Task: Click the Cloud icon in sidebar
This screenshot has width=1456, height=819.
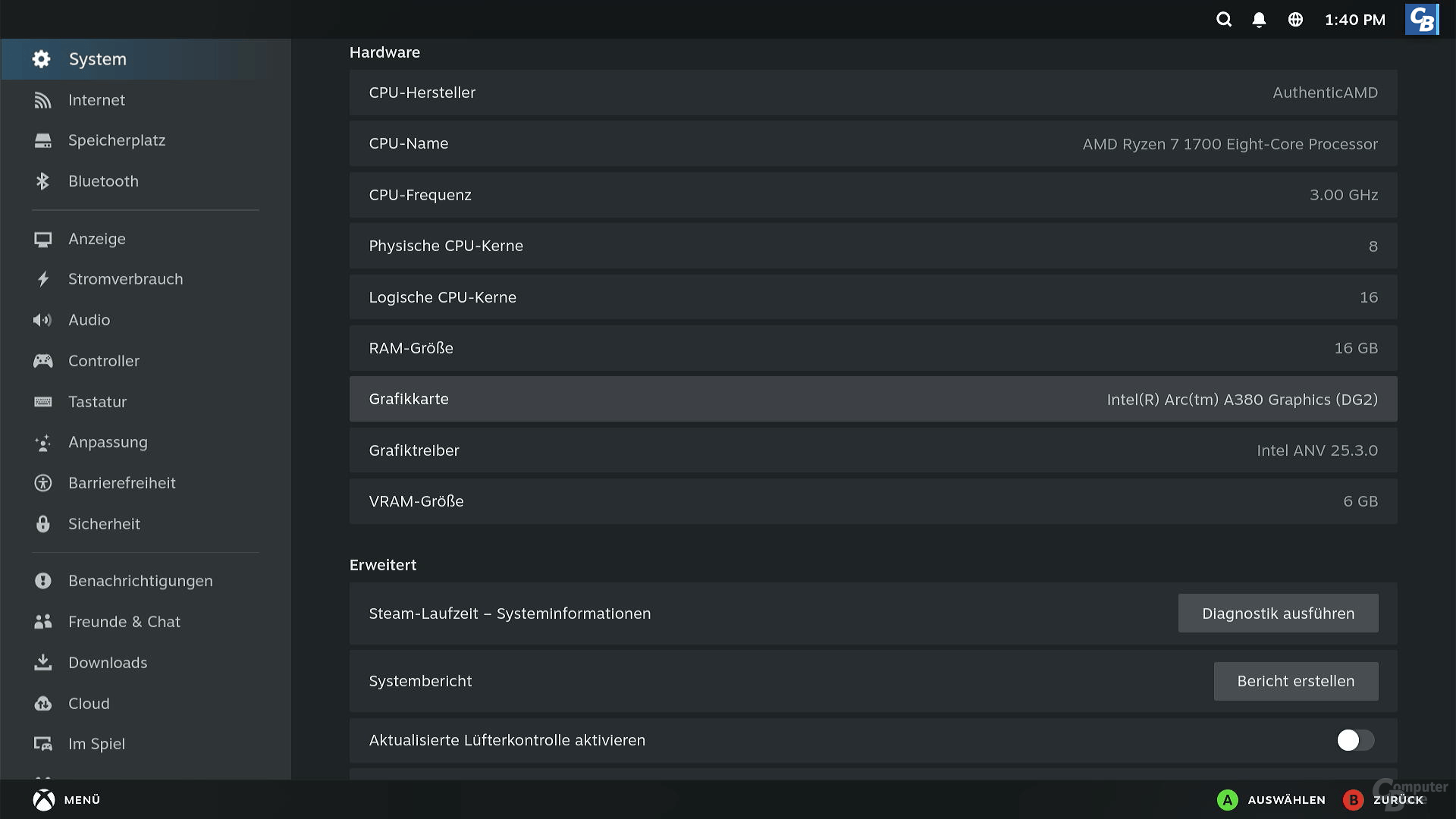Action: point(42,704)
